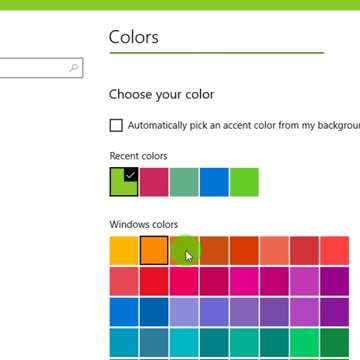
Task: Select the checked lime green recent color
Action: 124,182
